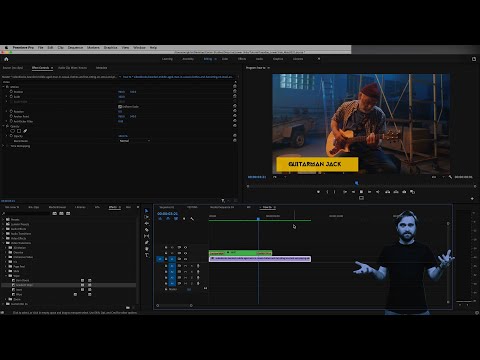Toggle animation stopwatch for Position
The height and width of the screenshot is (360, 480).
pos(11,92)
